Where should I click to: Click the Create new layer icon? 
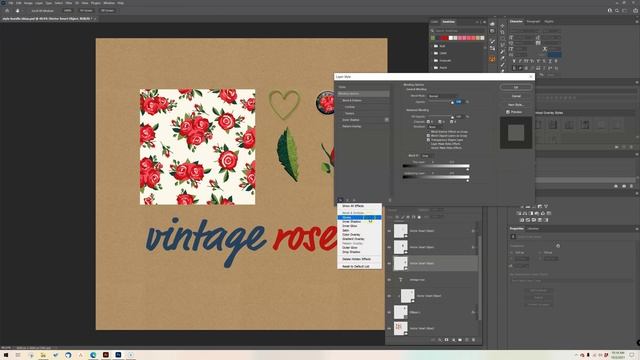(x=467, y=340)
